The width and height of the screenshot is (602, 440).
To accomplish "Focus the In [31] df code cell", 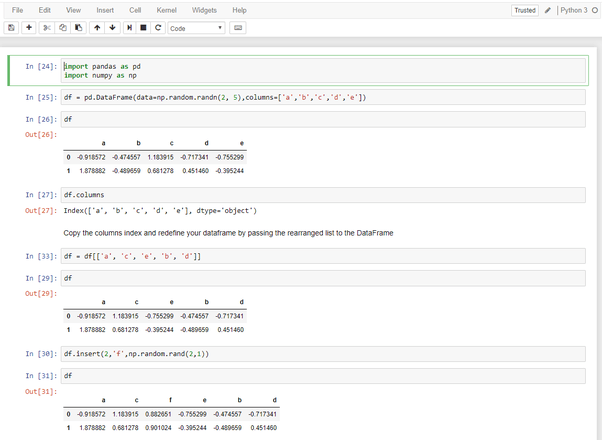I will pos(323,376).
